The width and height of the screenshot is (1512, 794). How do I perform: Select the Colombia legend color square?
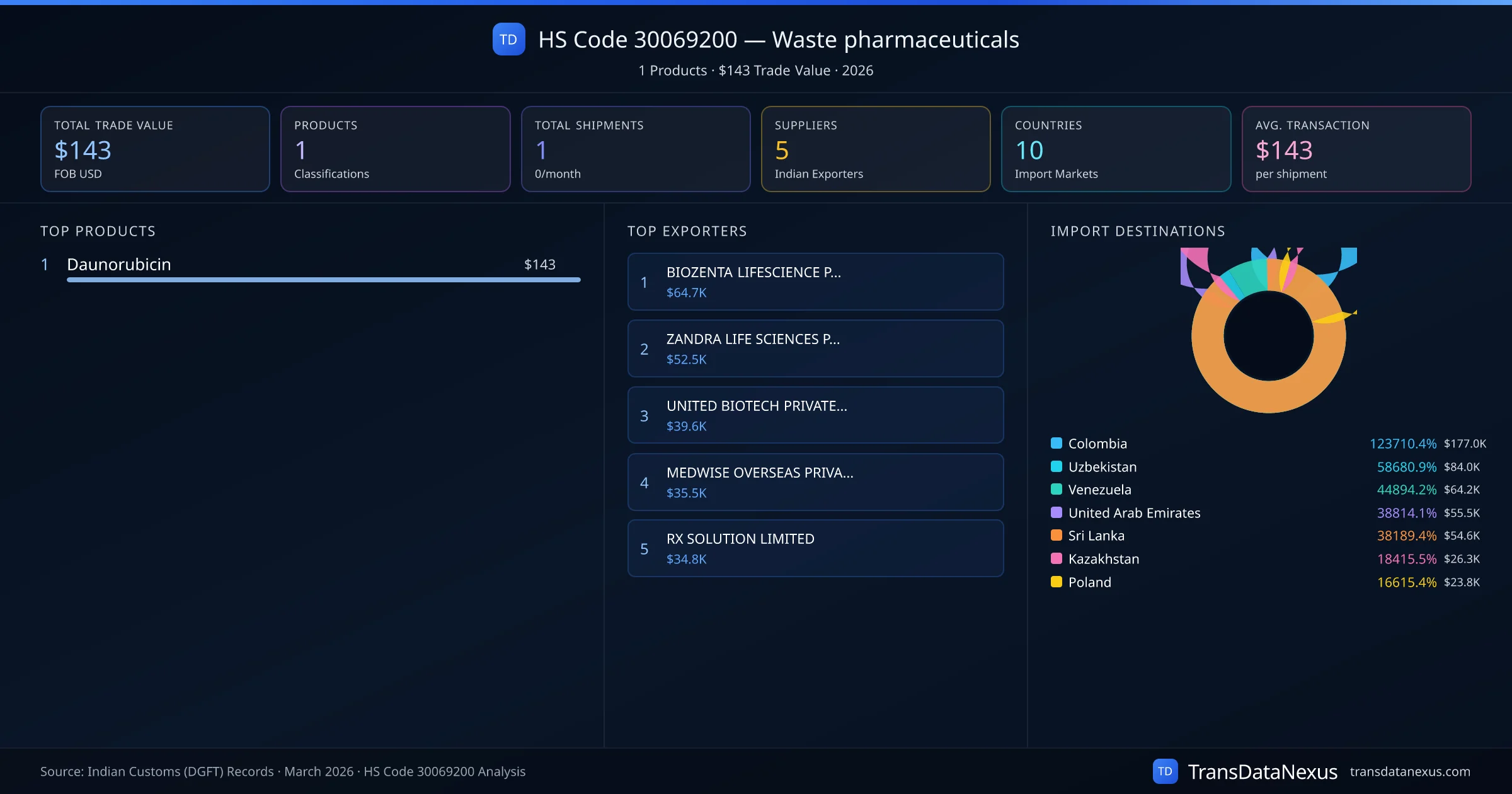[1055, 443]
